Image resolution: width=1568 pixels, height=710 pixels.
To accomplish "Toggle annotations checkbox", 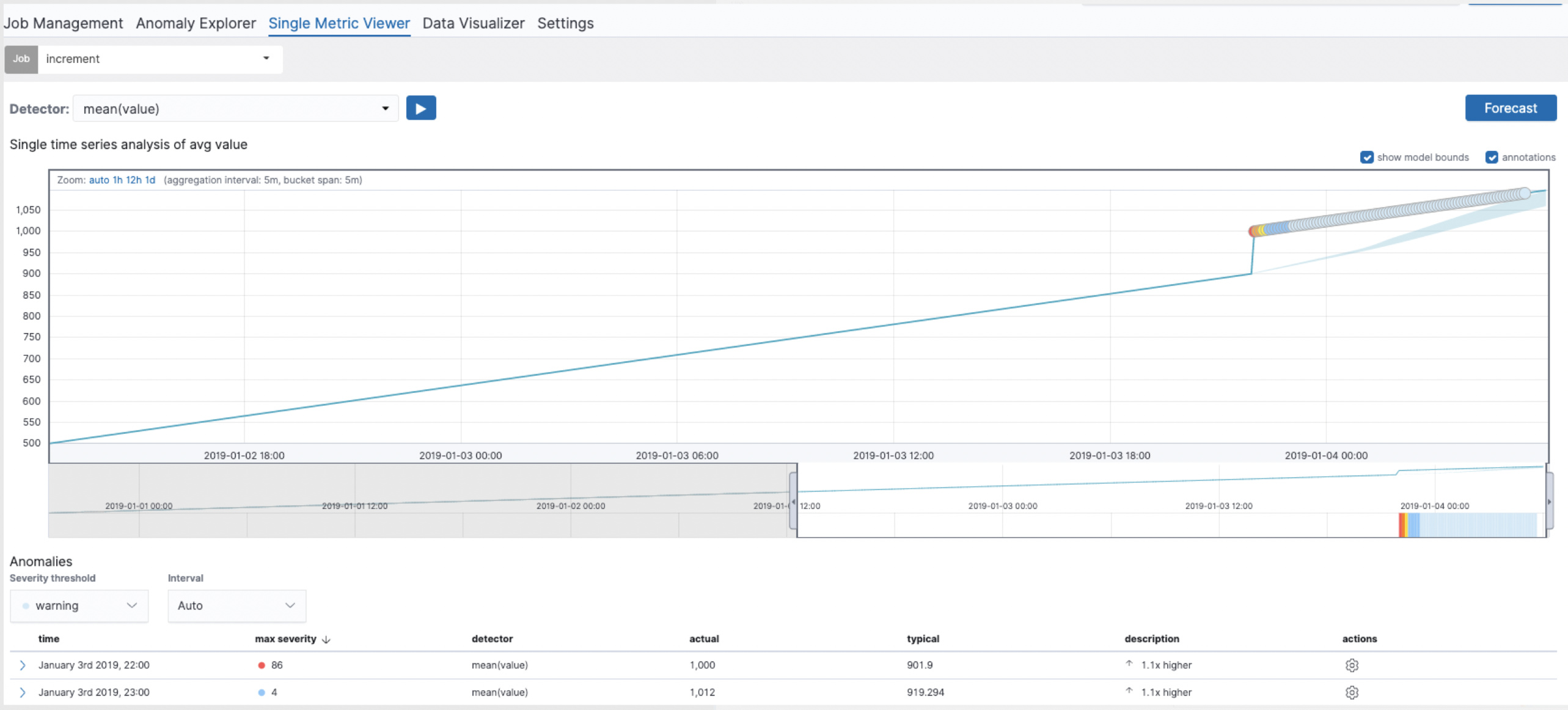I will click(x=1492, y=157).
